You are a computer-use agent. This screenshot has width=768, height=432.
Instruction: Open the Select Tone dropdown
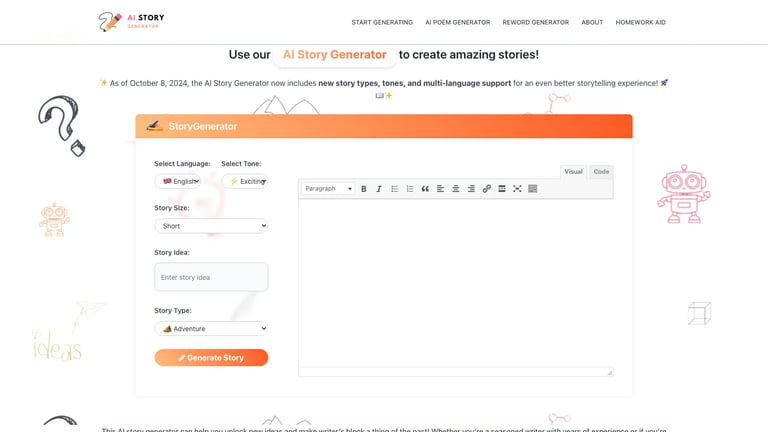244,181
